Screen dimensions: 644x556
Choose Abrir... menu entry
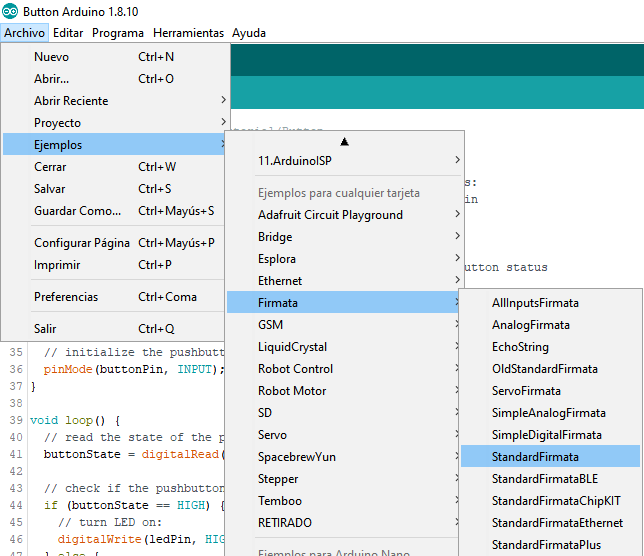pos(113,79)
